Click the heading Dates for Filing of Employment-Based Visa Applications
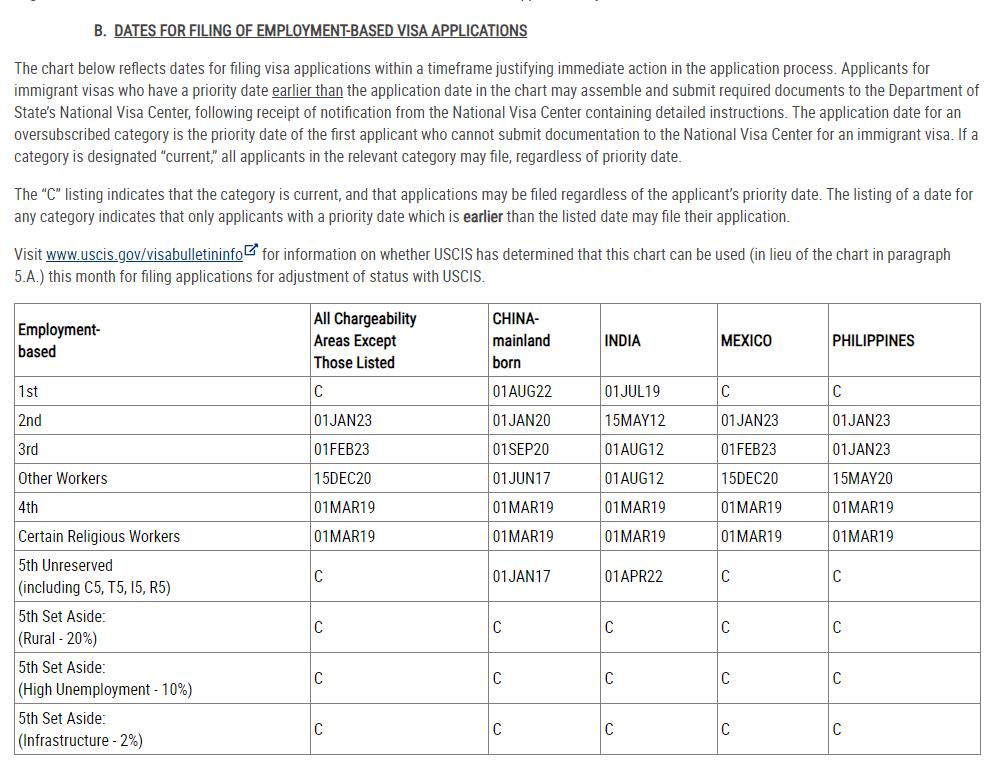This screenshot has width=989, height=762. point(320,31)
